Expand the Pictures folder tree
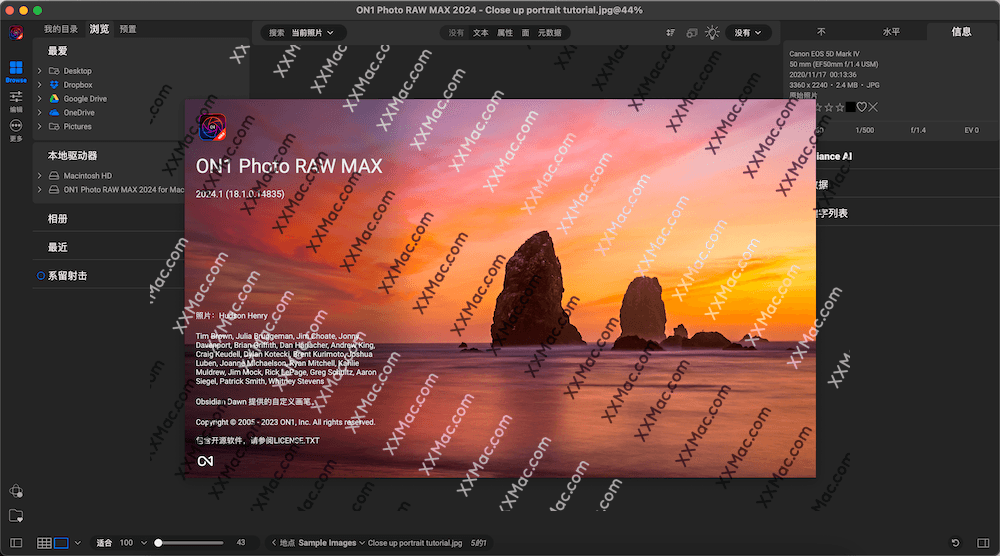Image resolution: width=1000 pixels, height=556 pixels. click(40, 127)
